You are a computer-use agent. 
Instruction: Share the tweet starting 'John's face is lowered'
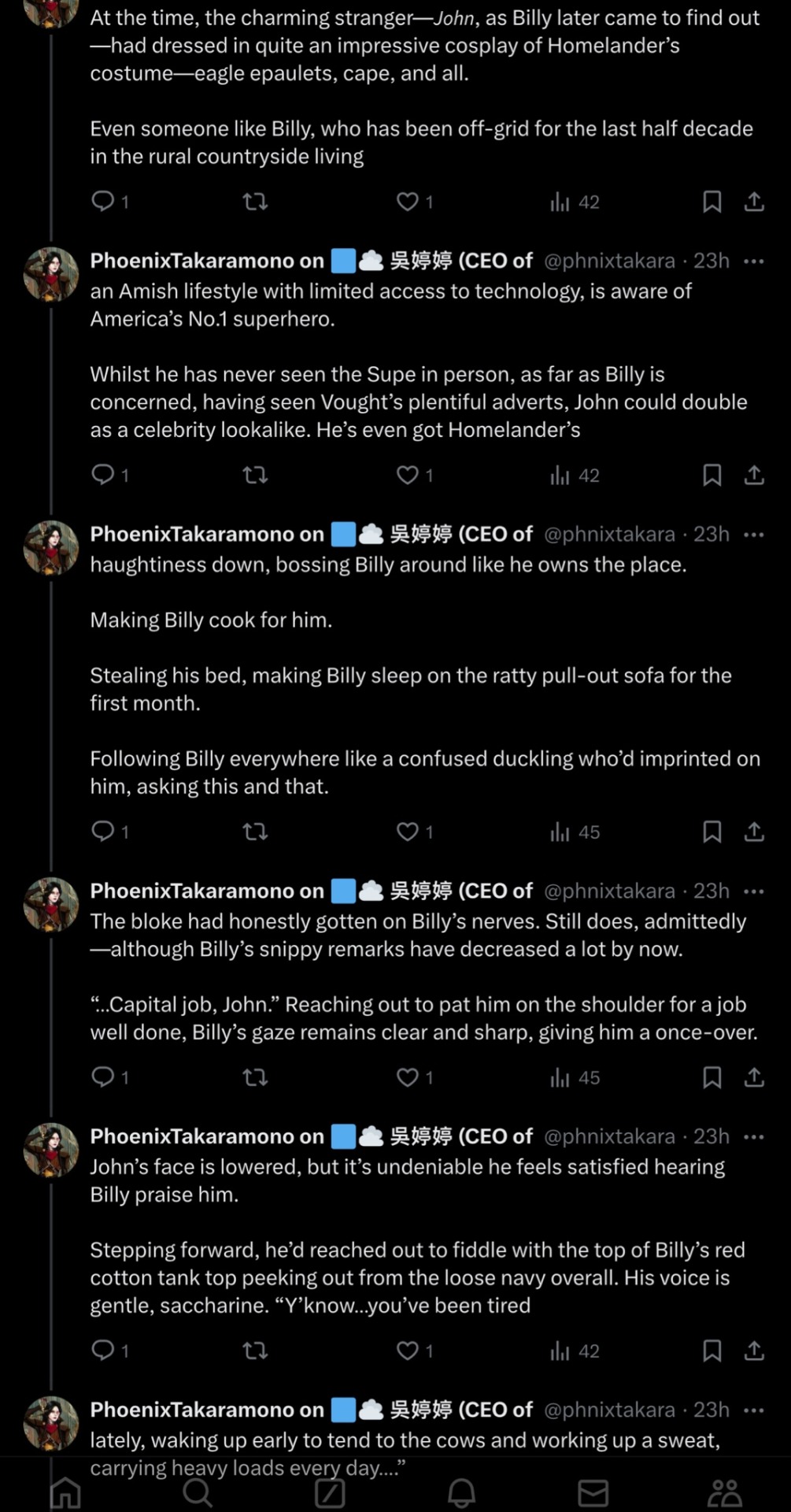pos(754,1351)
